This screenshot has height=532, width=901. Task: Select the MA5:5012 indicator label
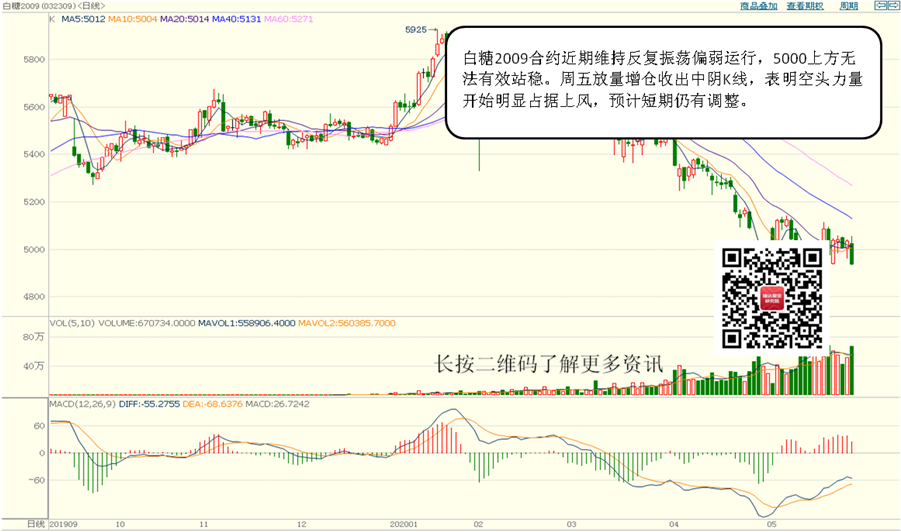83,19
